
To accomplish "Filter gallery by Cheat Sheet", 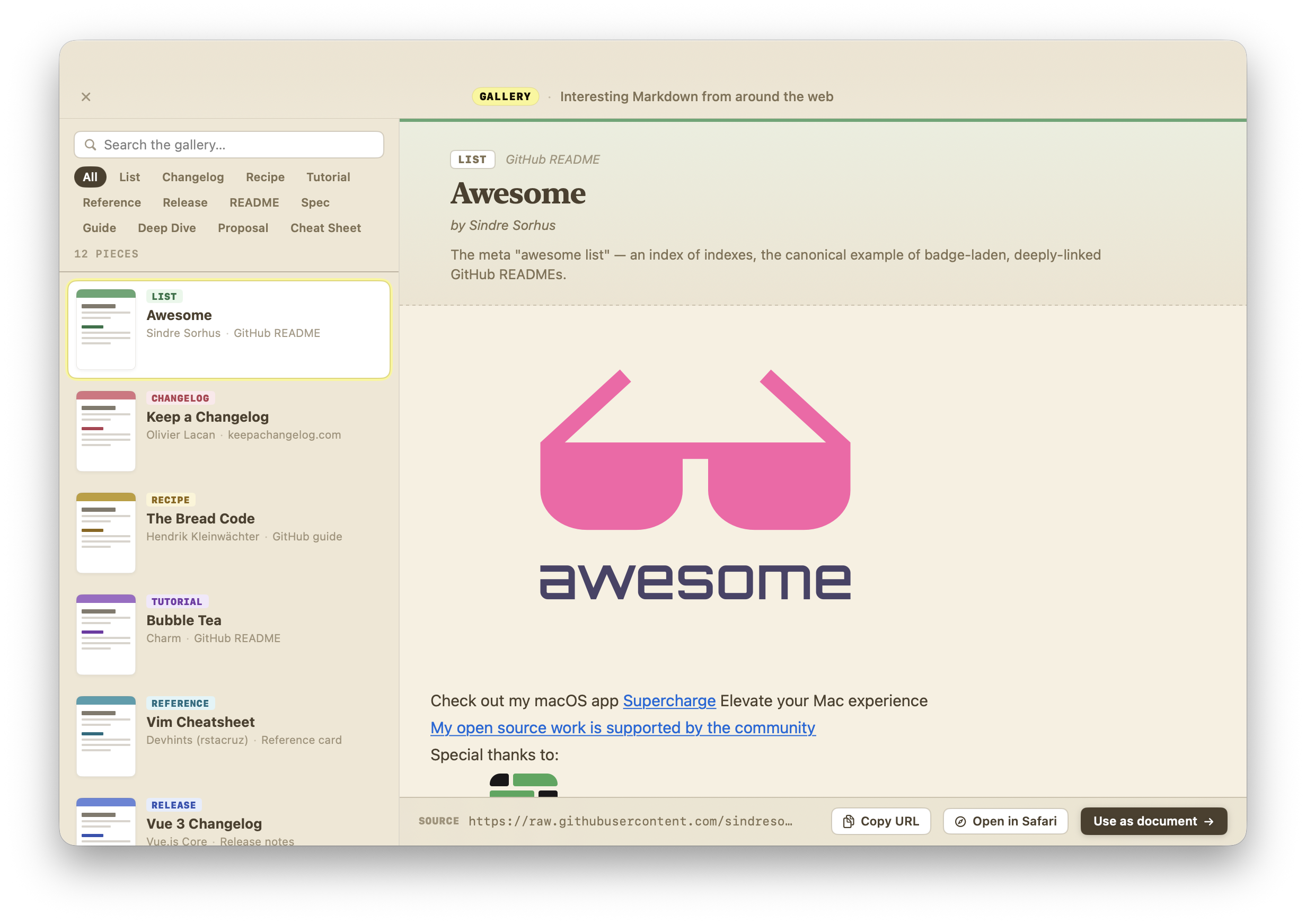I will (x=325, y=228).
